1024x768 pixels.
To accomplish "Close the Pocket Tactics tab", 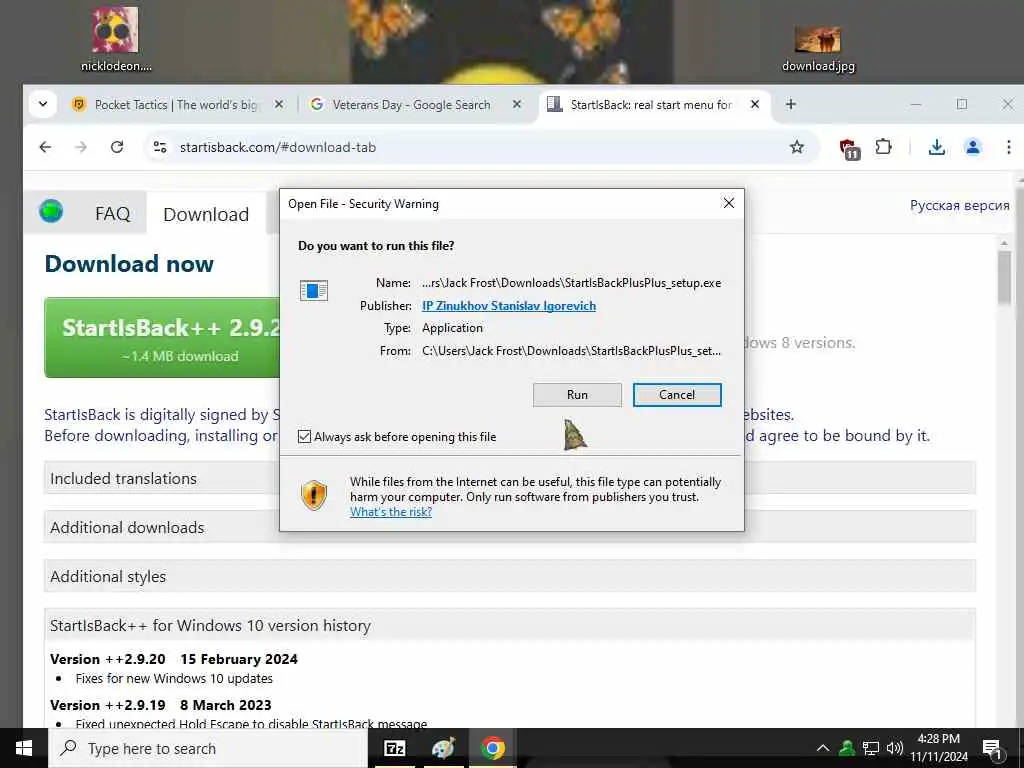I will 279,104.
